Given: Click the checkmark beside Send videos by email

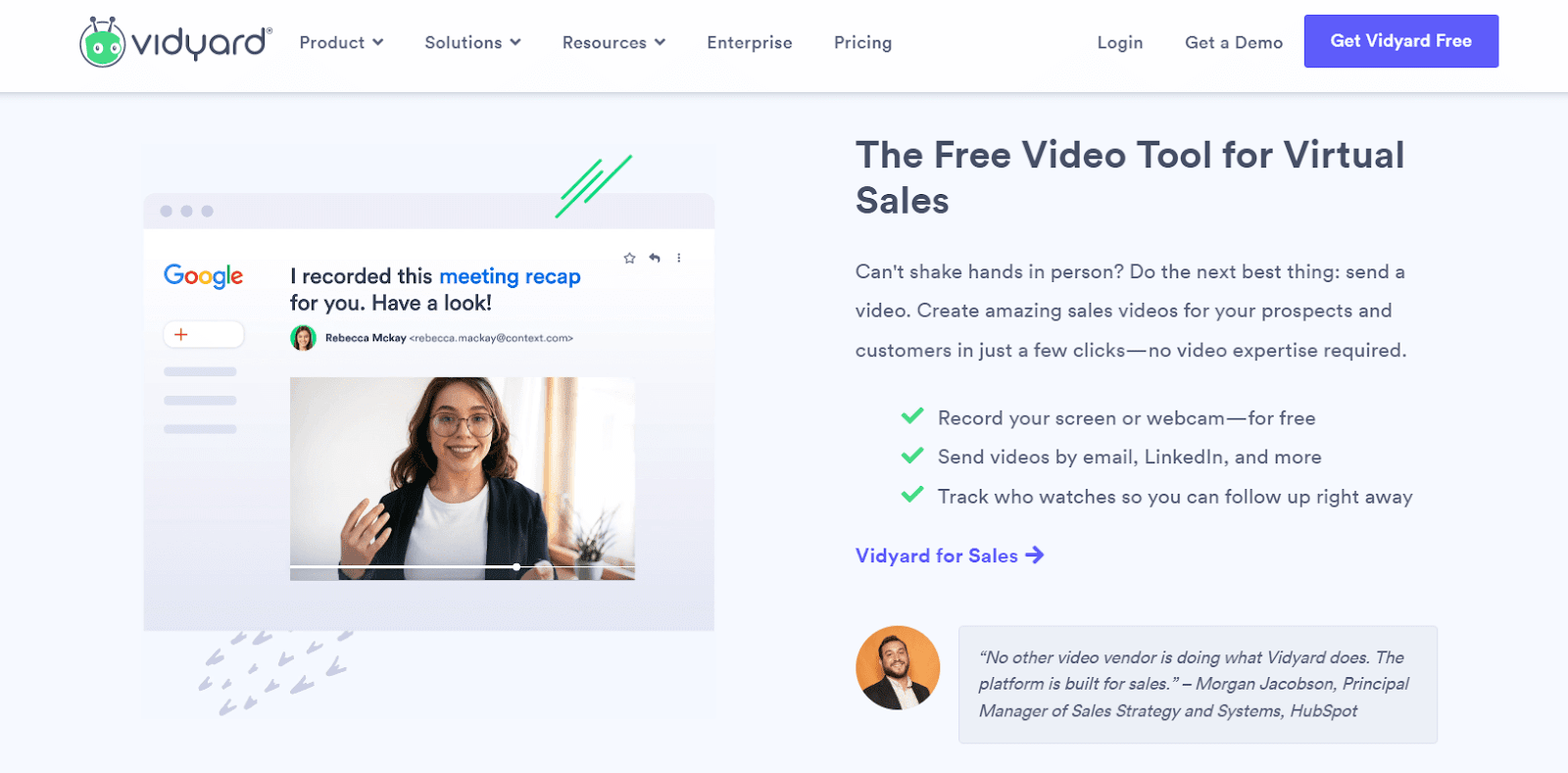Looking at the screenshot, I should click(x=912, y=456).
